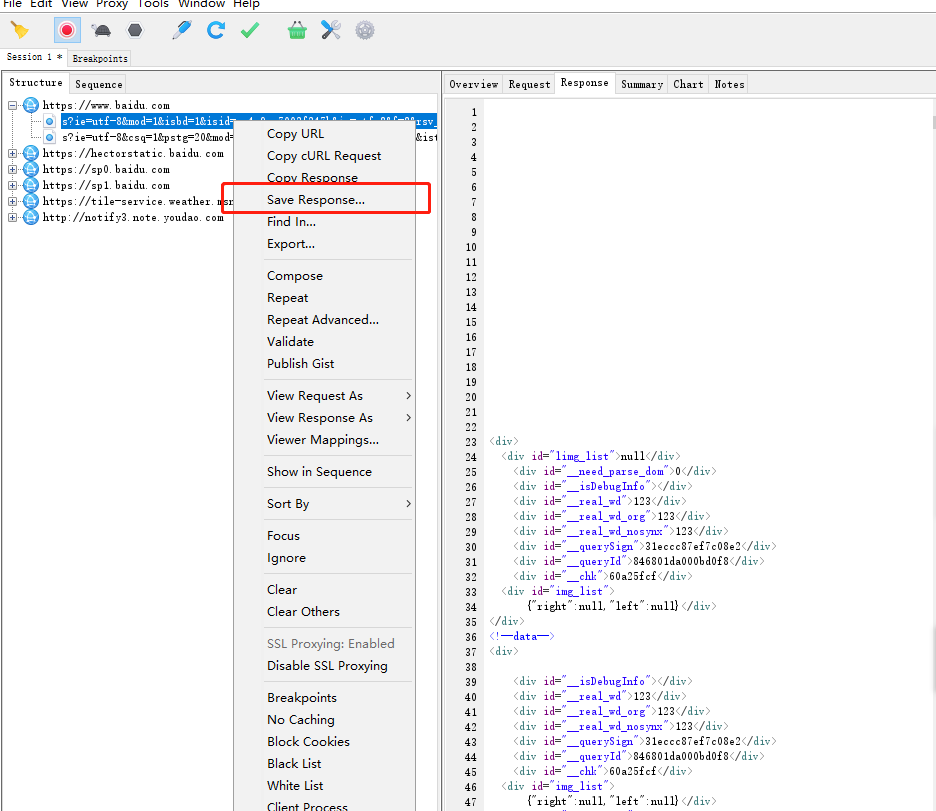Choose Clear Others menu item
The image size is (936, 811).
(324, 612)
